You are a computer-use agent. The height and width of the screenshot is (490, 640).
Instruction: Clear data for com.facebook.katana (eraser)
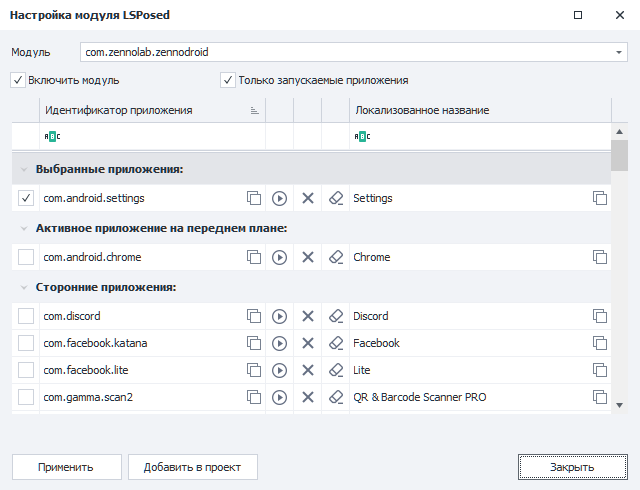point(336,343)
